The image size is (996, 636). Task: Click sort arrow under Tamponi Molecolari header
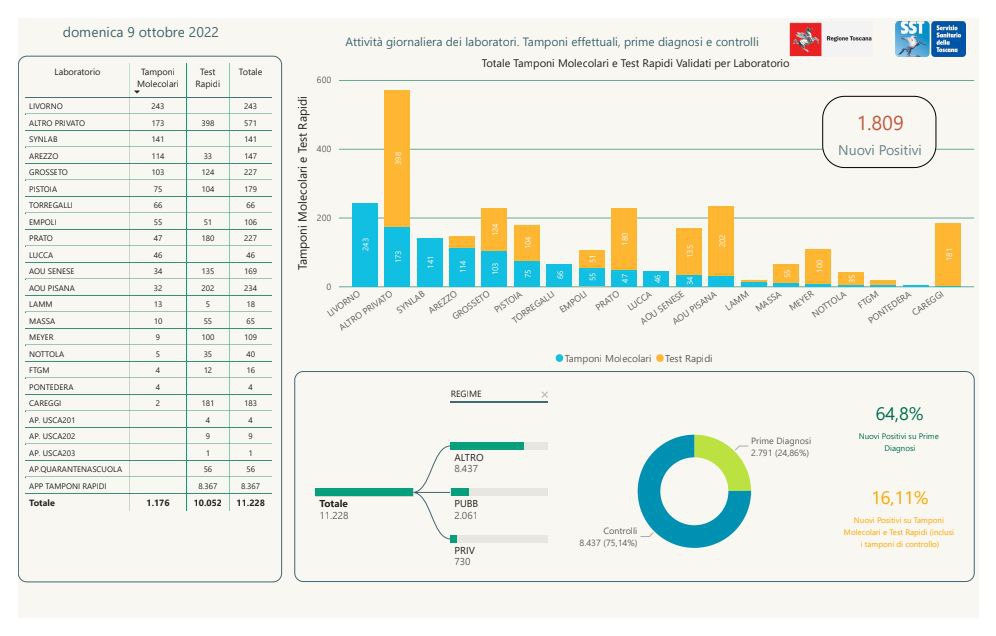coord(138,92)
